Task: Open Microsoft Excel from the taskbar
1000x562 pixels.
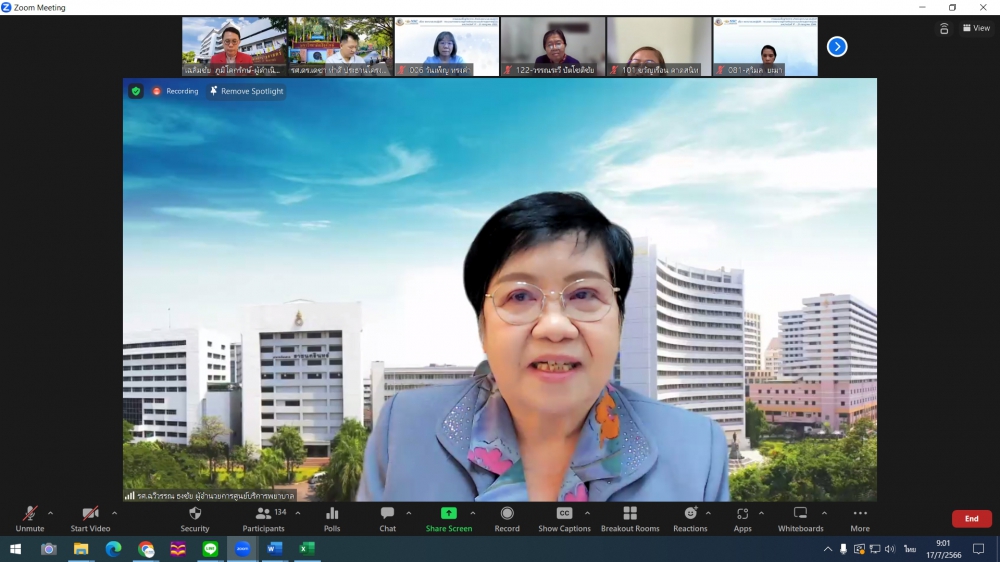Action: point(307,549)
